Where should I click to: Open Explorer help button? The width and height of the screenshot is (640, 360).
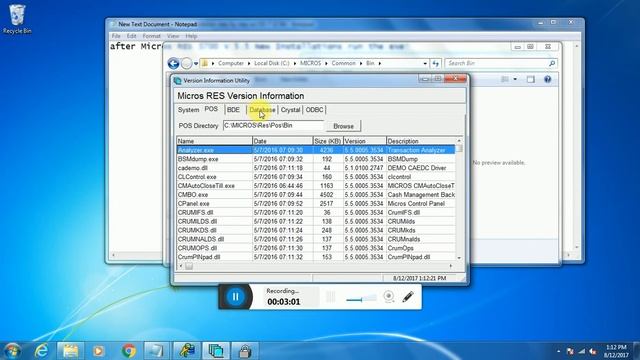click(547, 79)
